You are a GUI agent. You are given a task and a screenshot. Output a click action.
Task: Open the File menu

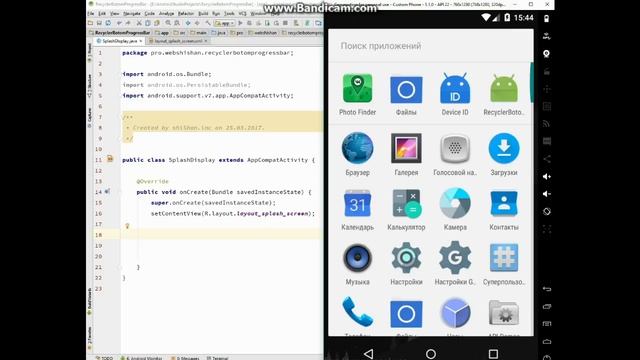click(x=91, y=13)
